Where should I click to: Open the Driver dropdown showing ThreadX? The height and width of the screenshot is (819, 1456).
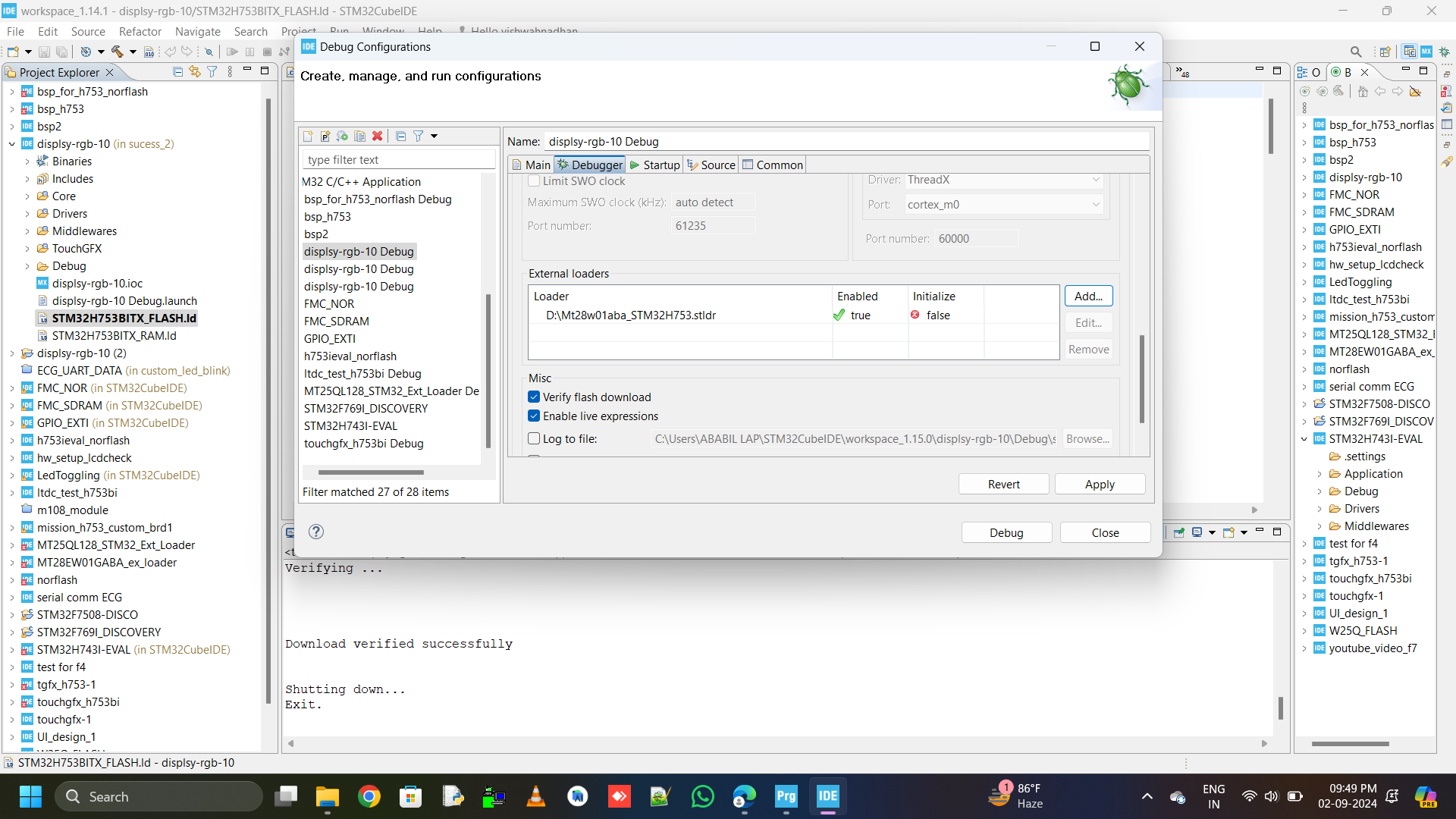click(x=1095, y=180)
